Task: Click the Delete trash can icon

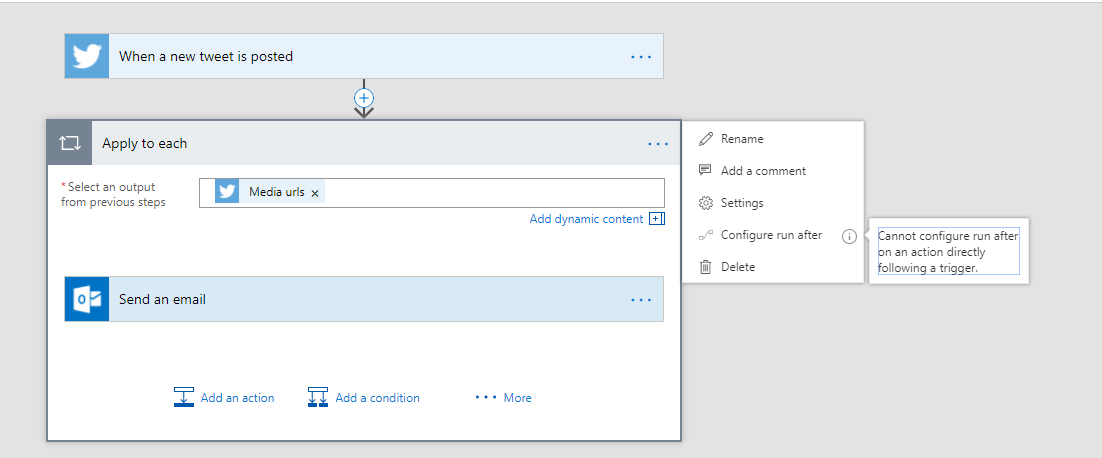Action: pyautogui.click(x=706, y=267)
